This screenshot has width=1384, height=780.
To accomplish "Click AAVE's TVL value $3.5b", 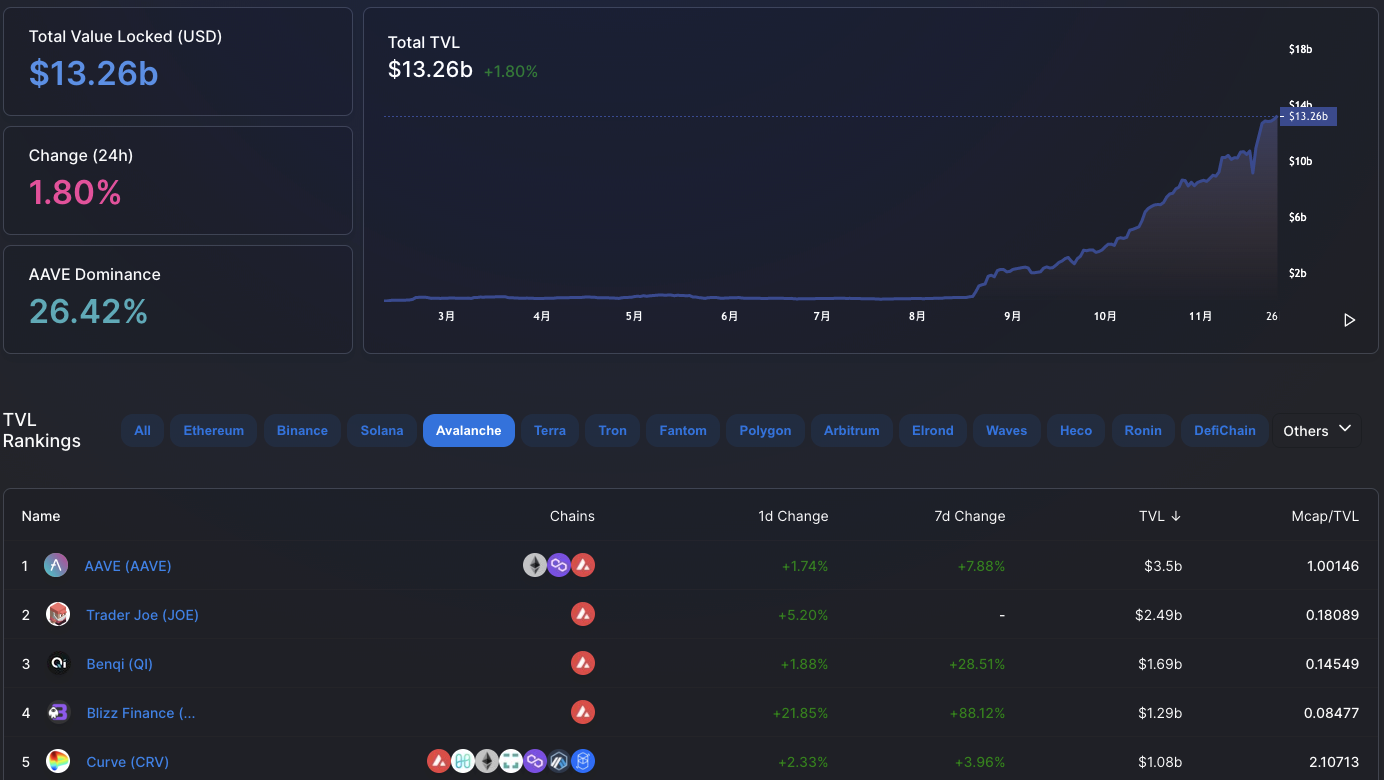I will tap(1163, 566).
